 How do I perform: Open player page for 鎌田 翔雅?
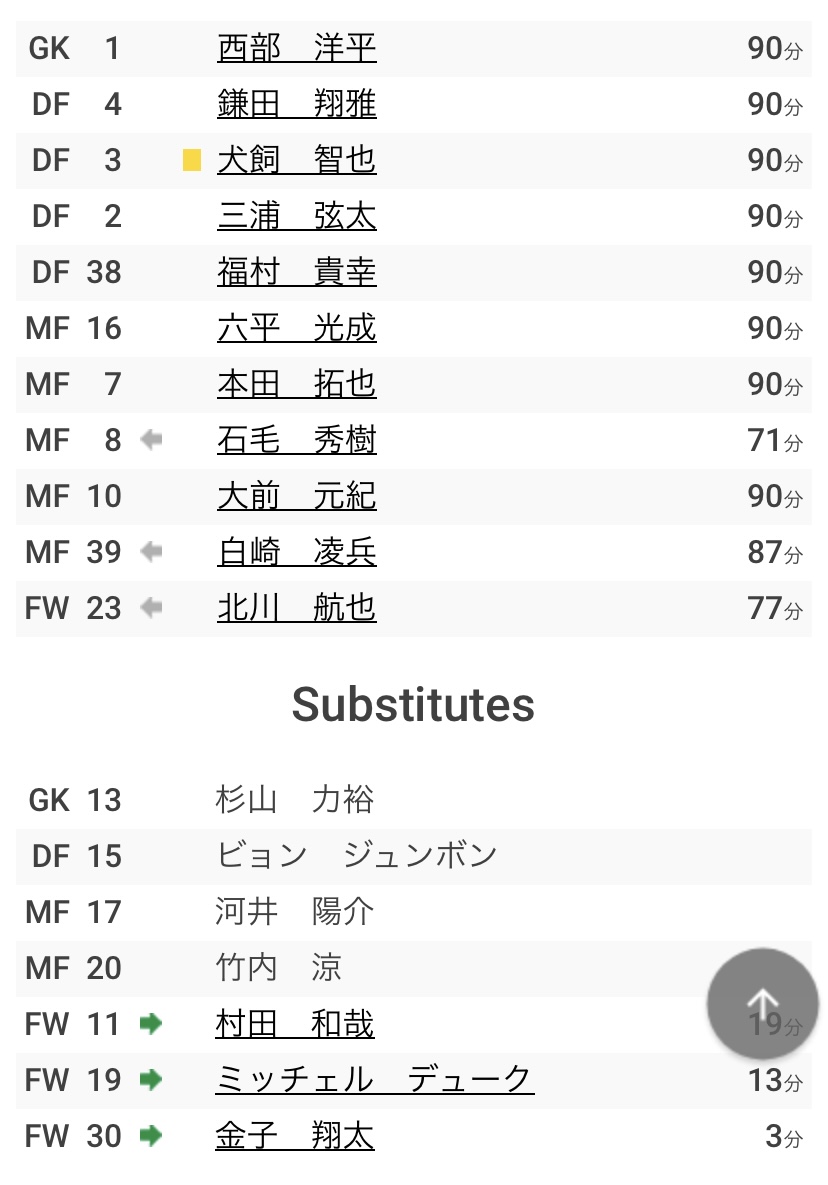(297, 104)
